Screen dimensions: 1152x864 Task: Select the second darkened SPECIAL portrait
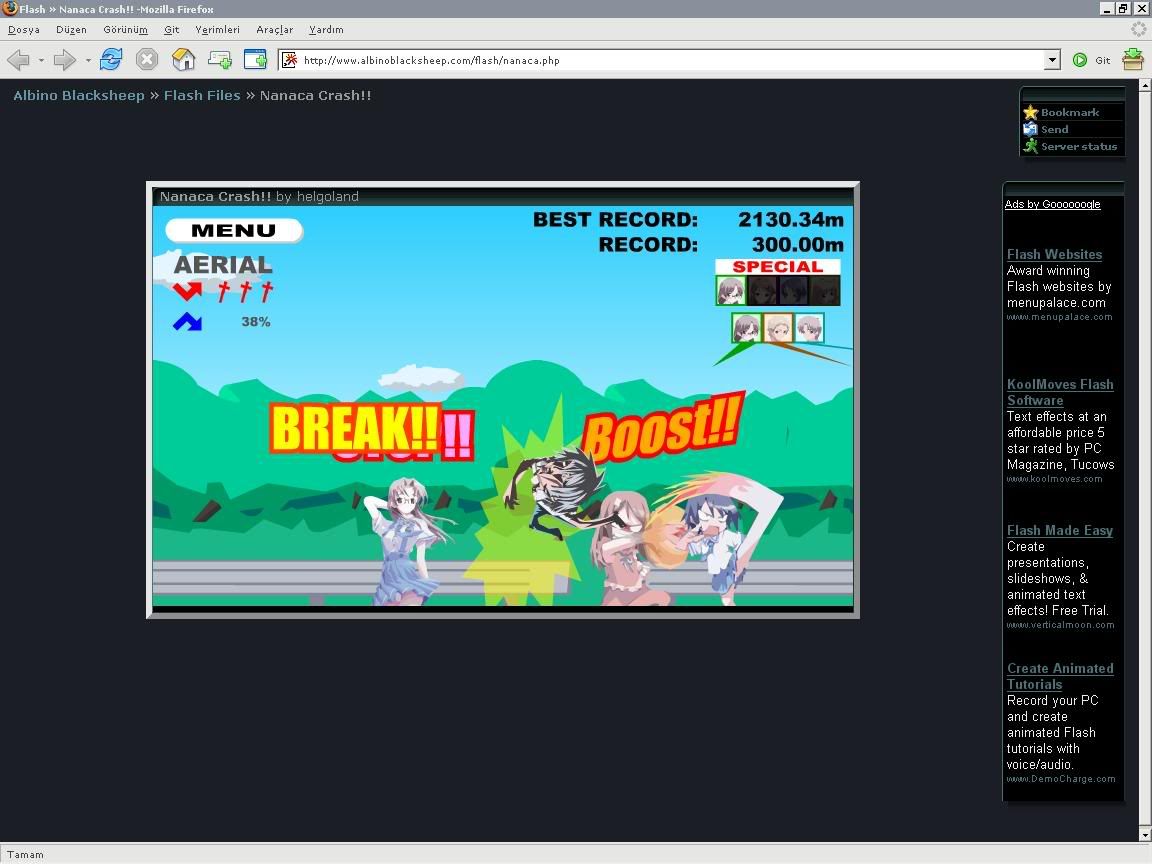[762, 291]
